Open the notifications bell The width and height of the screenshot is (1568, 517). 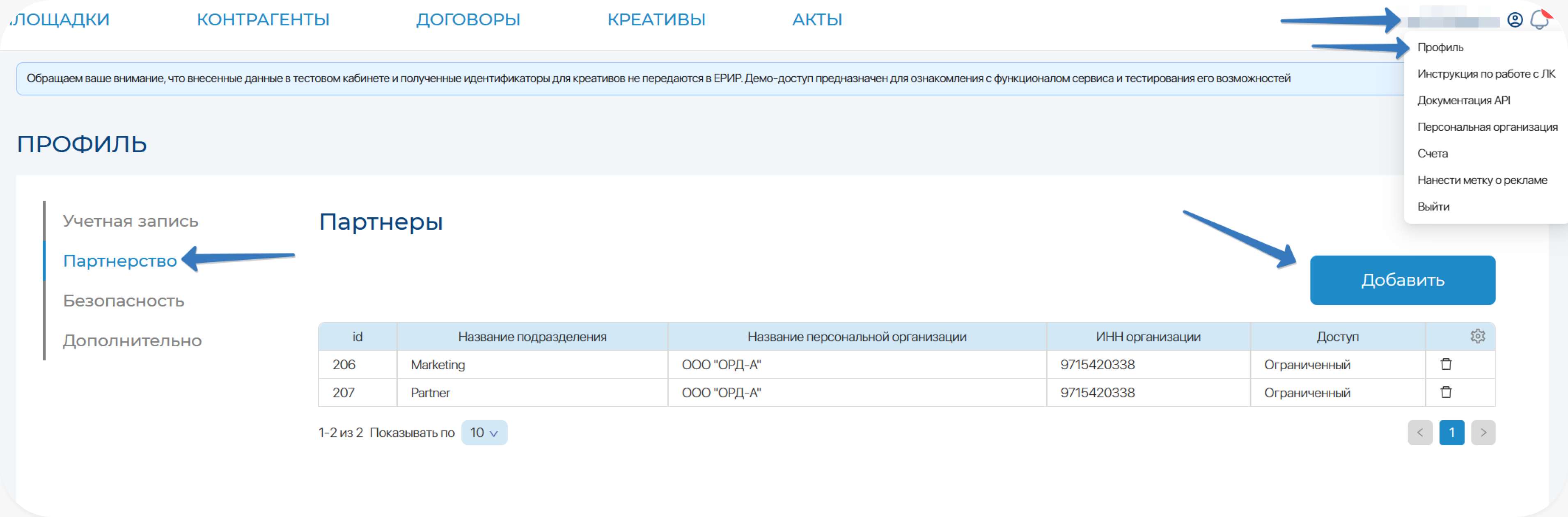(1540, 20)
